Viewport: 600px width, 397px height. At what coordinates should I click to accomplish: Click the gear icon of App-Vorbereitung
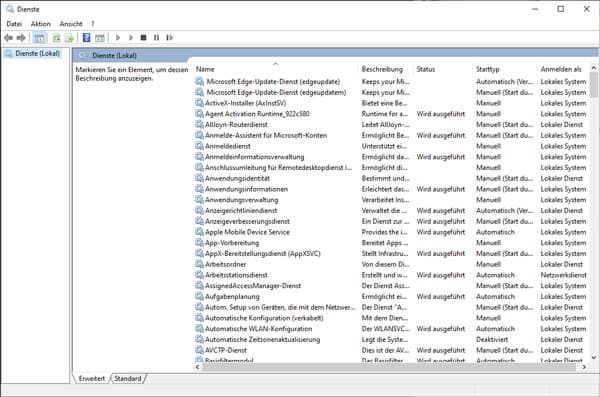[x=199, y=242]
